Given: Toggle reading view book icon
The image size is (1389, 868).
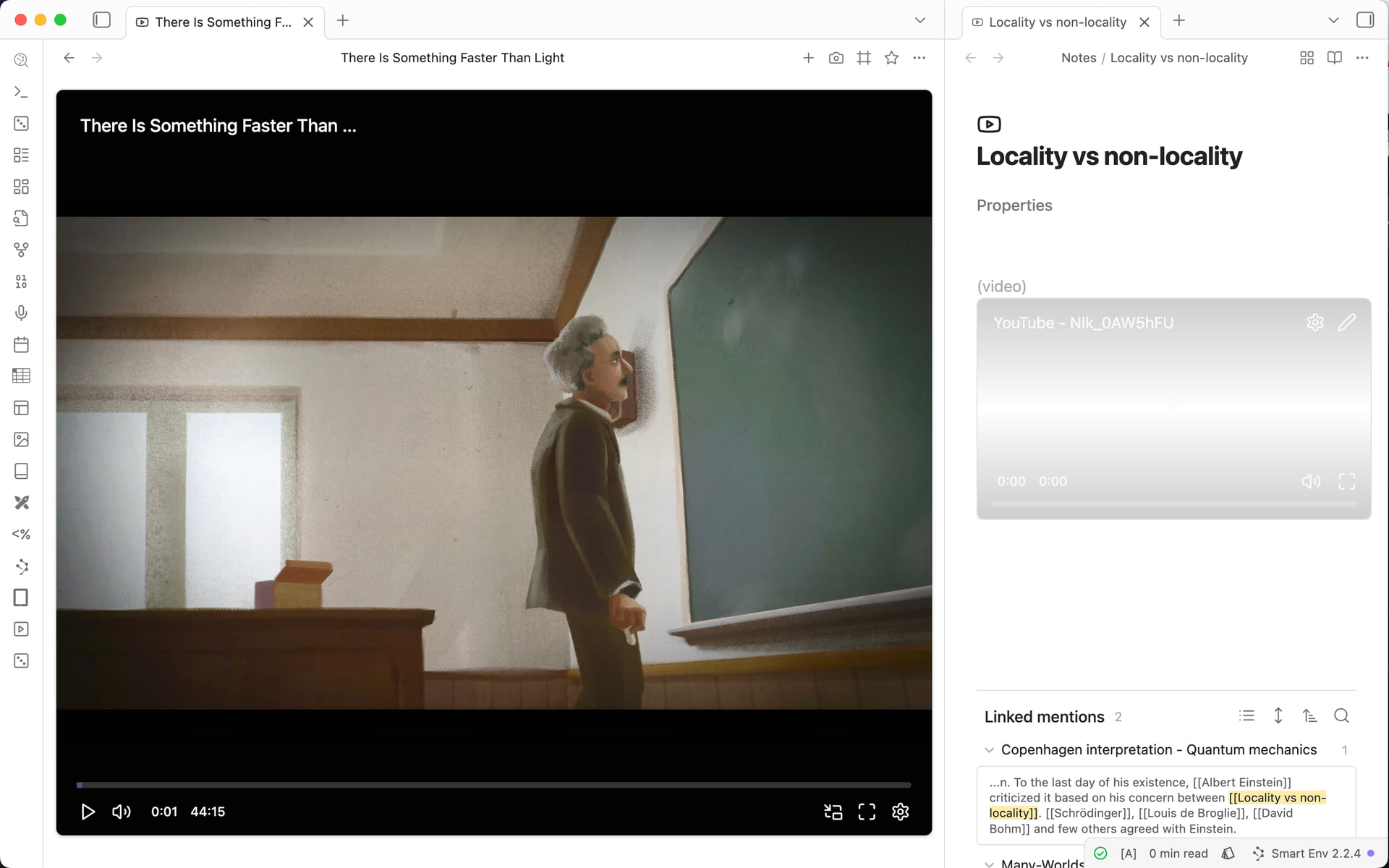Looking at the screenshot, I should pyautogui.click(x=1334, y=58).
